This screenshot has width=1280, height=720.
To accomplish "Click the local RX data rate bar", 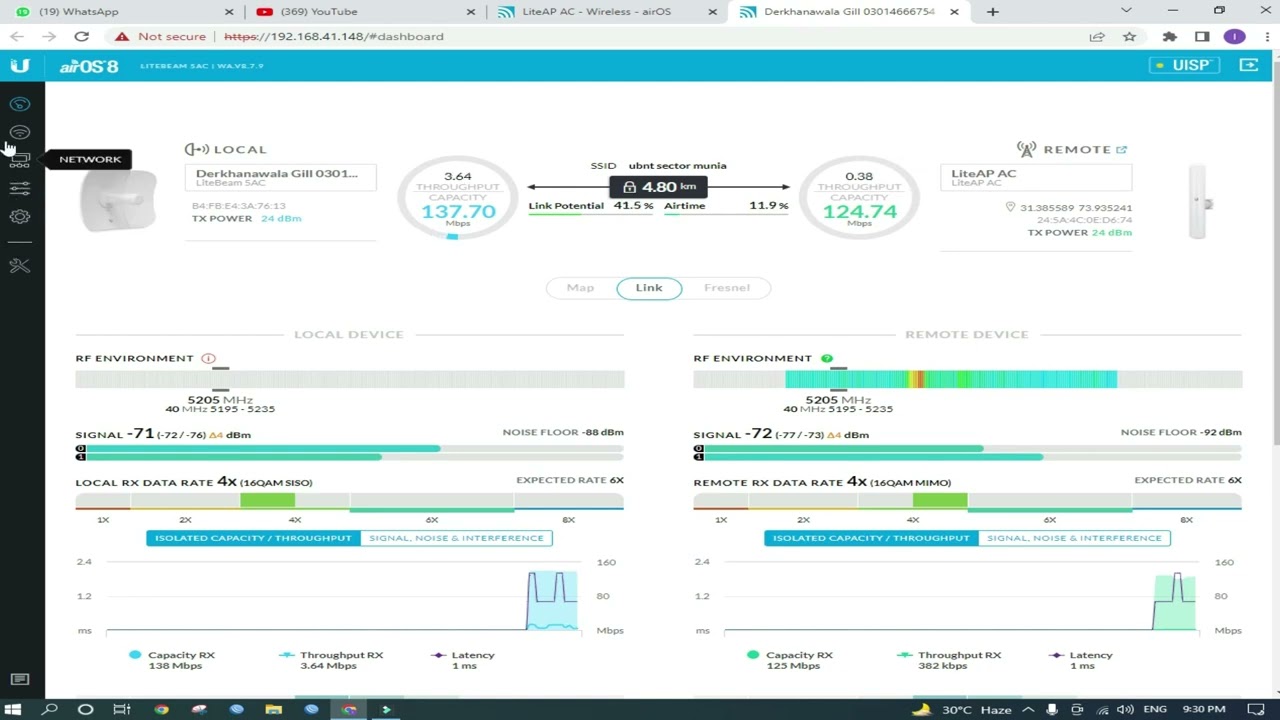I will tap(350, 501).
